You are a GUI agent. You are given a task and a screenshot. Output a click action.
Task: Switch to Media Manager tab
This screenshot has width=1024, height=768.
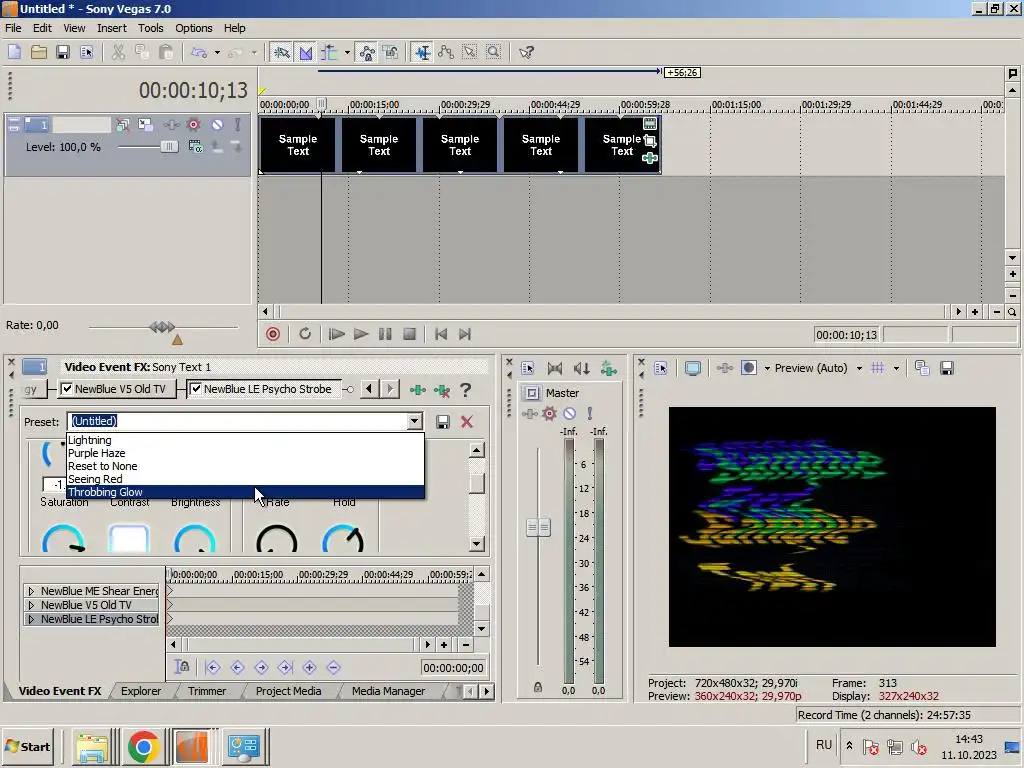[388, 691]
